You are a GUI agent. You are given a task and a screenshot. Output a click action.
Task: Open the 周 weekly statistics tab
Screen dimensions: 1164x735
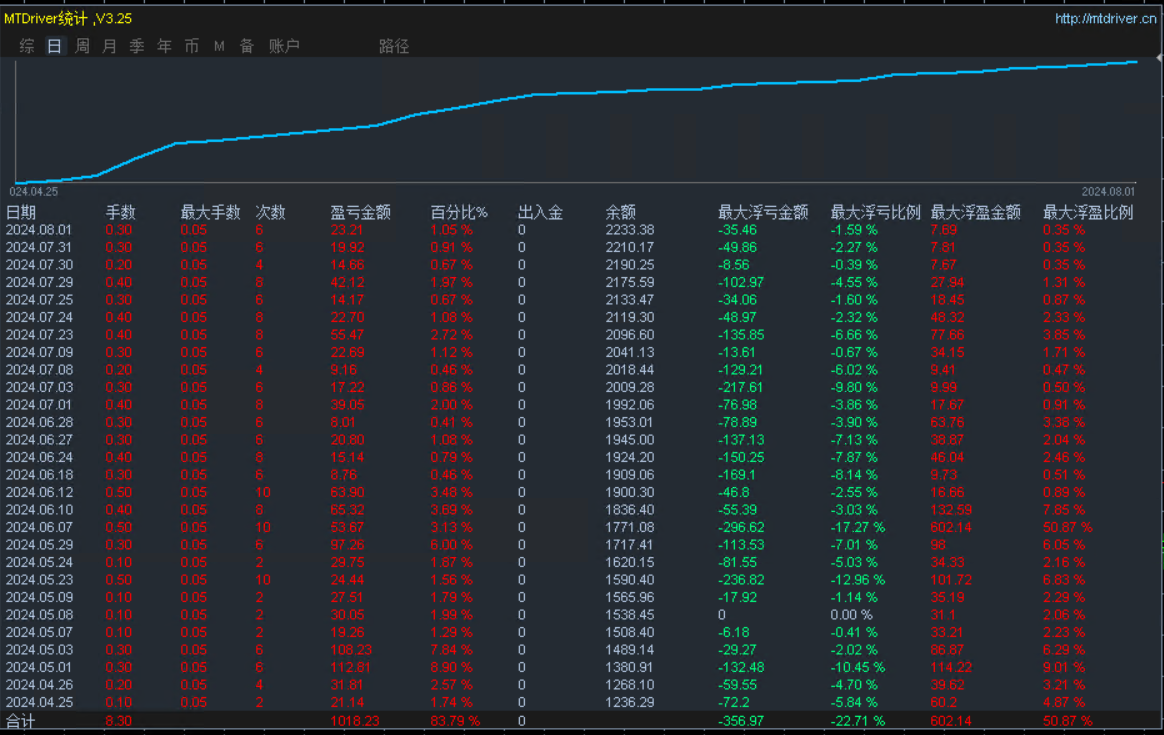(82, 46)
